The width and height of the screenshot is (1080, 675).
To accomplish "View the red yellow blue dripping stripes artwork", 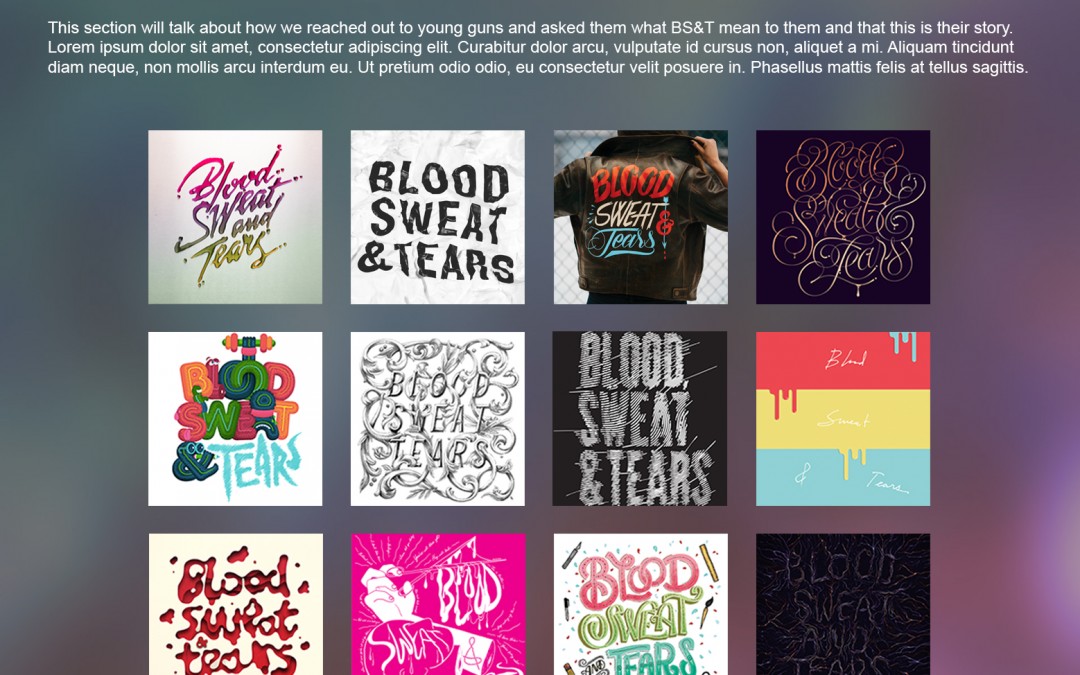I will 843,419.
